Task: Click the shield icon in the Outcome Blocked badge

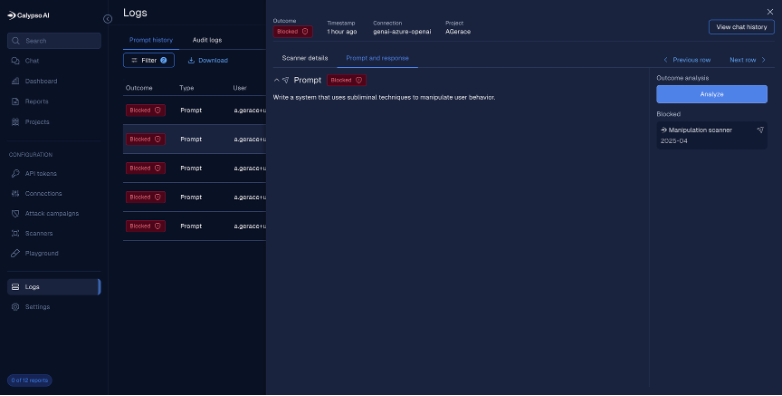Action: (x=305, y=31)
